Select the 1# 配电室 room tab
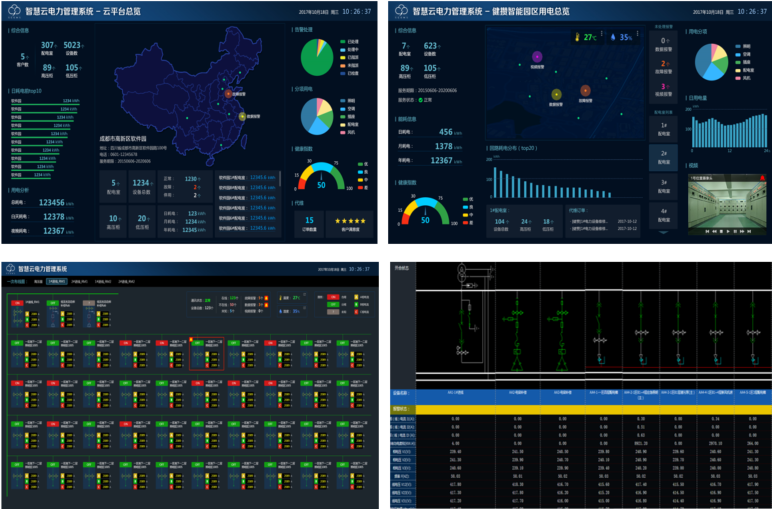The image size is (772, 509). pos(663,127)
